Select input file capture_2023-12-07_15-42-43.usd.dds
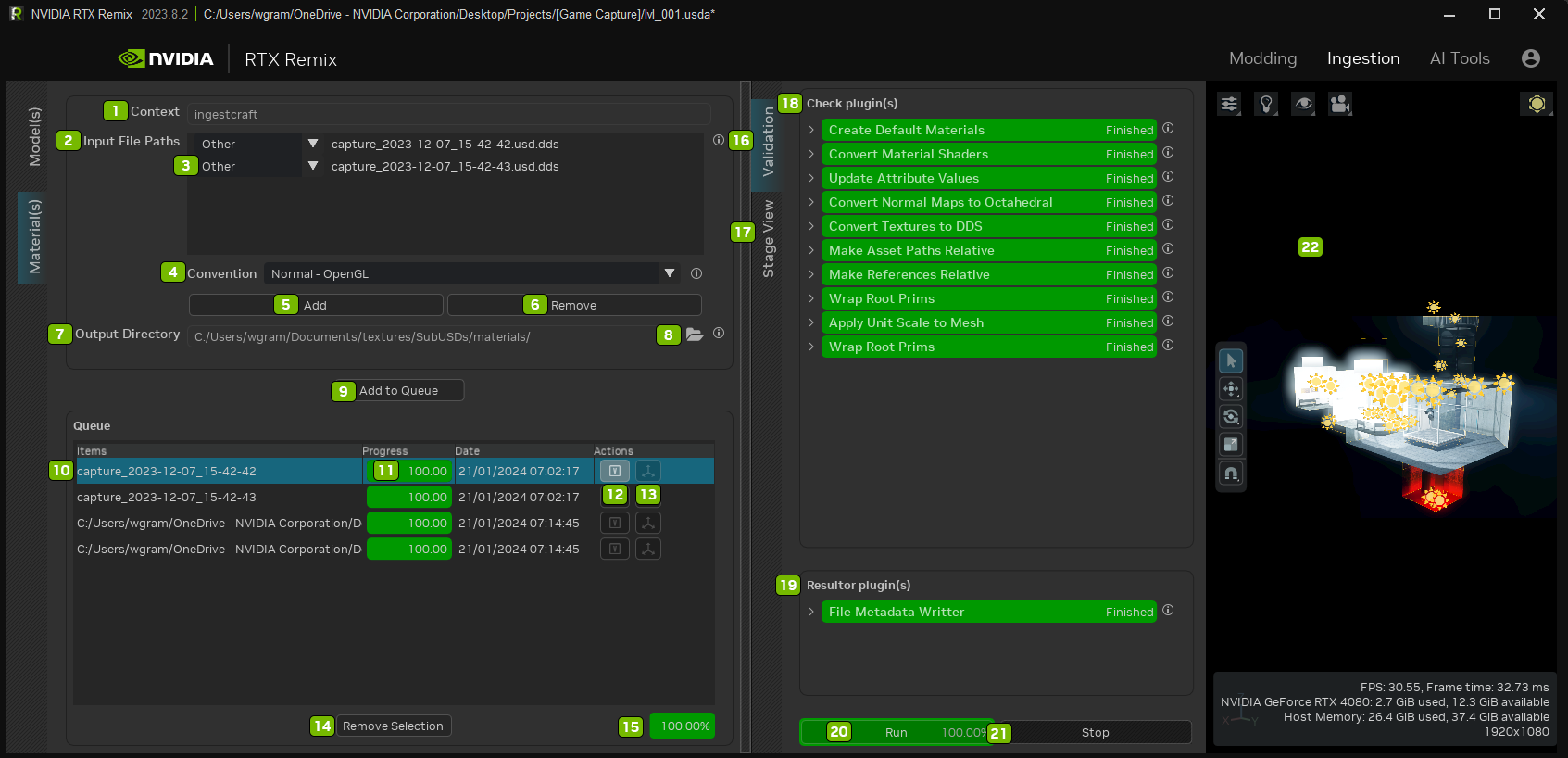 pyautogui.click(x=445, y=166)
